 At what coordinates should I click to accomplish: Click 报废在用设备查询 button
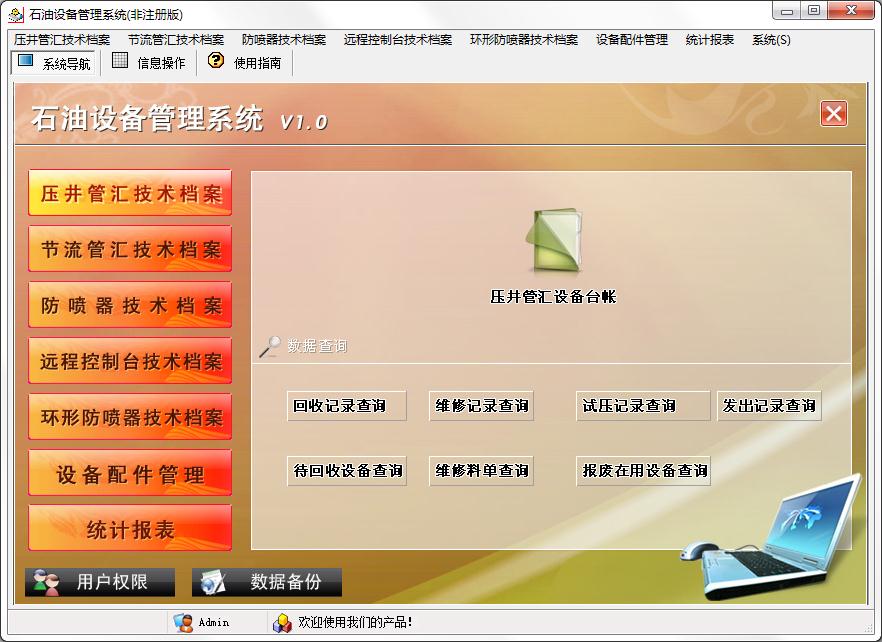point(643,470)
